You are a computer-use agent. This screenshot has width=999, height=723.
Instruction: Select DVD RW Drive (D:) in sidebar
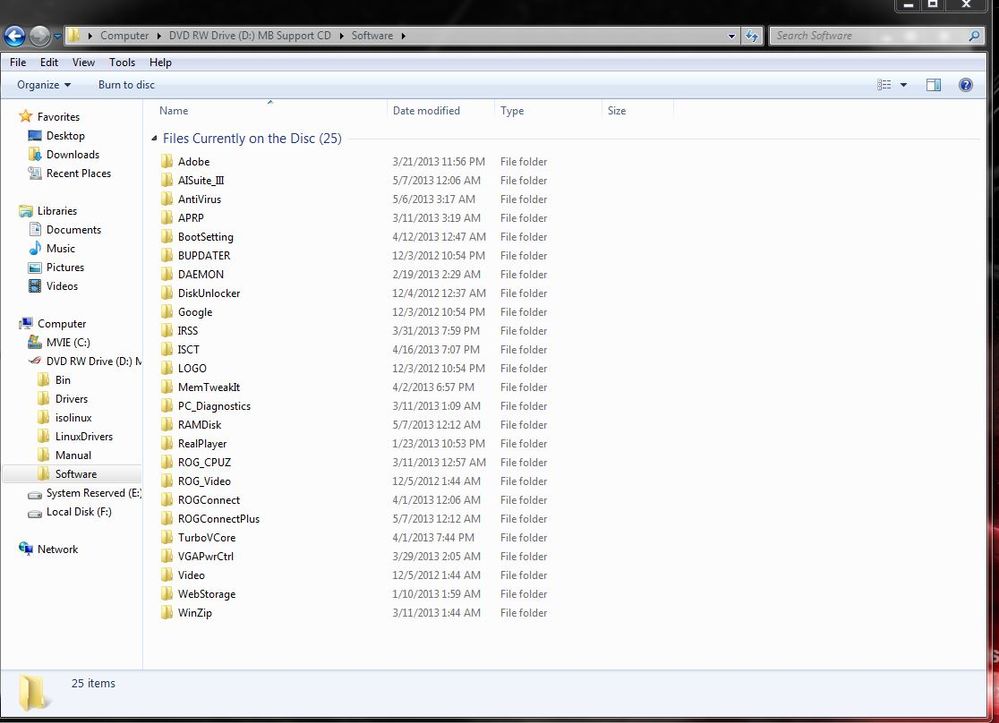[84, 361]
